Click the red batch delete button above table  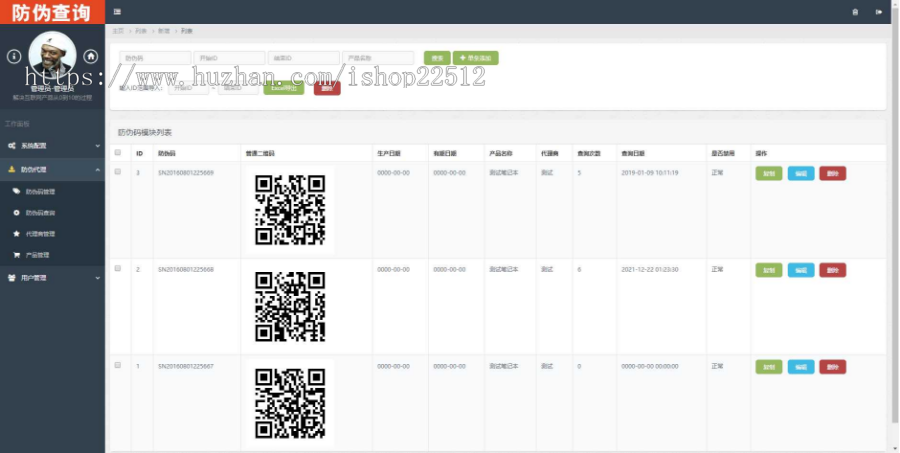[x=327, y=88]
